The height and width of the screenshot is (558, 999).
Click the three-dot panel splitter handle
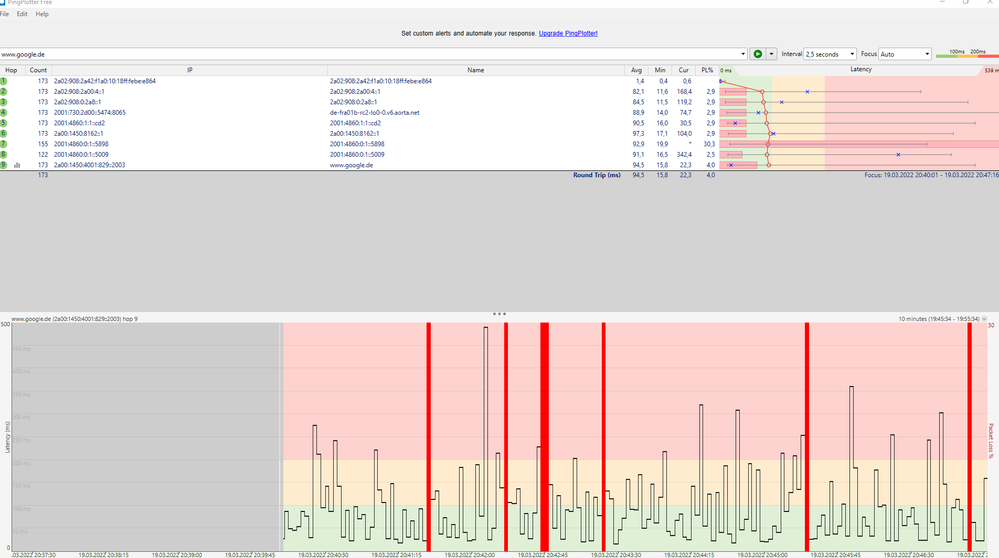pos(499,314)
